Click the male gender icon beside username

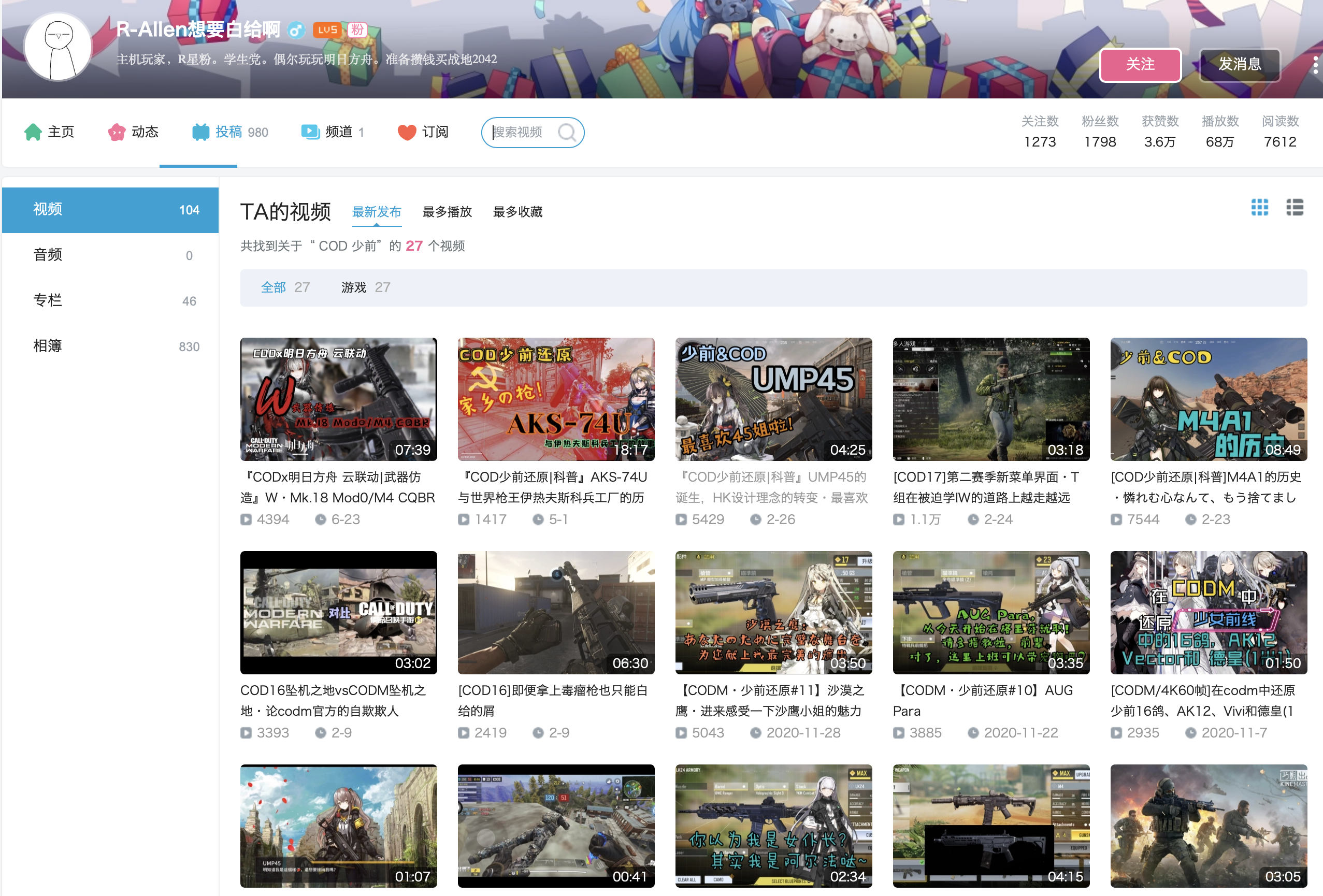(296, 30)
